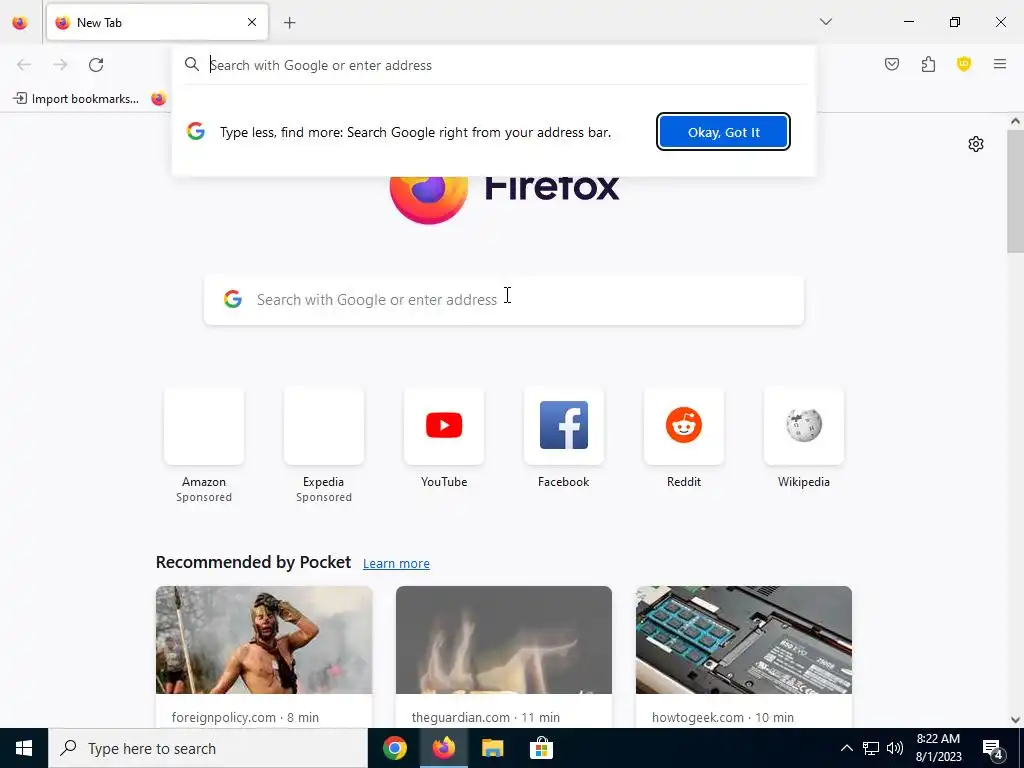1024x768 pixels.
Task: Open Microsoft Store from taskbar
Action: (x=541, y=748)
